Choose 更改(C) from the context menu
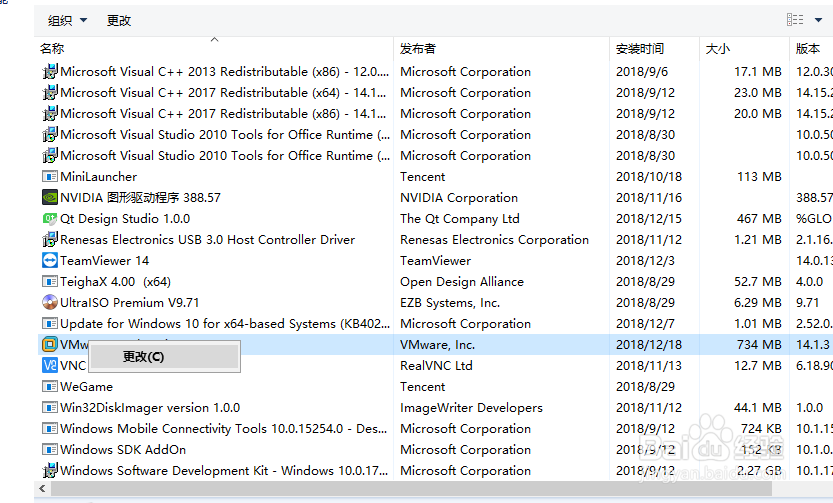This screenshot has height=503, width=833. pos(143,356)
